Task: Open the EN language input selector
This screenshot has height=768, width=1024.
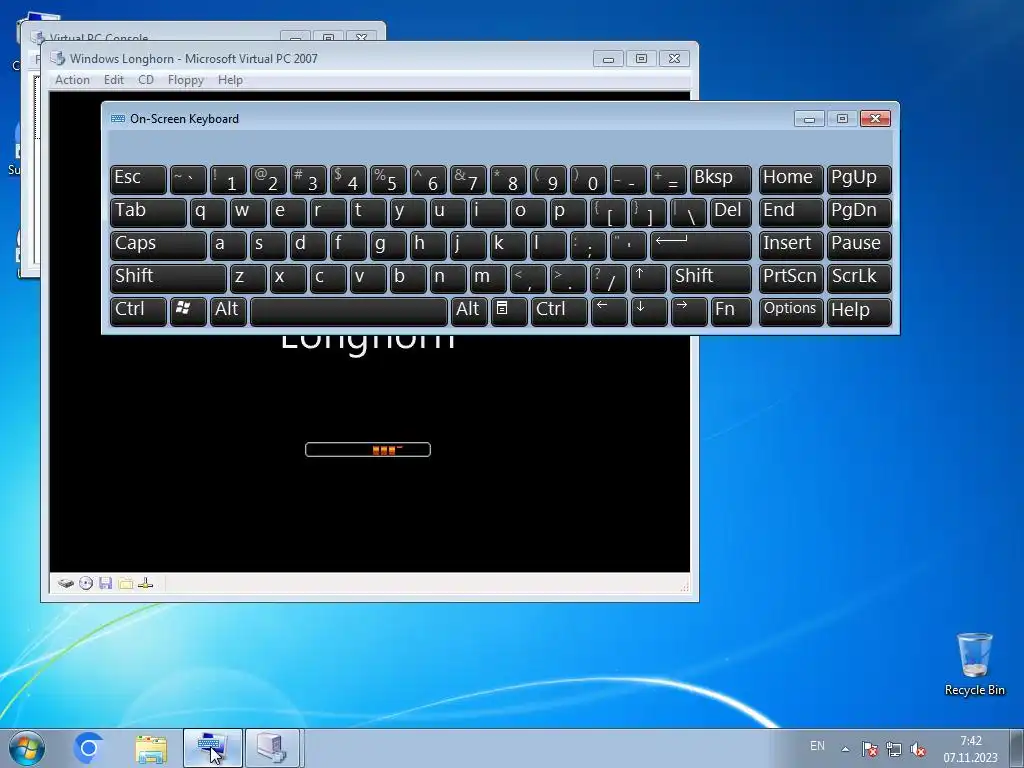Action: (x=817, y=746)
